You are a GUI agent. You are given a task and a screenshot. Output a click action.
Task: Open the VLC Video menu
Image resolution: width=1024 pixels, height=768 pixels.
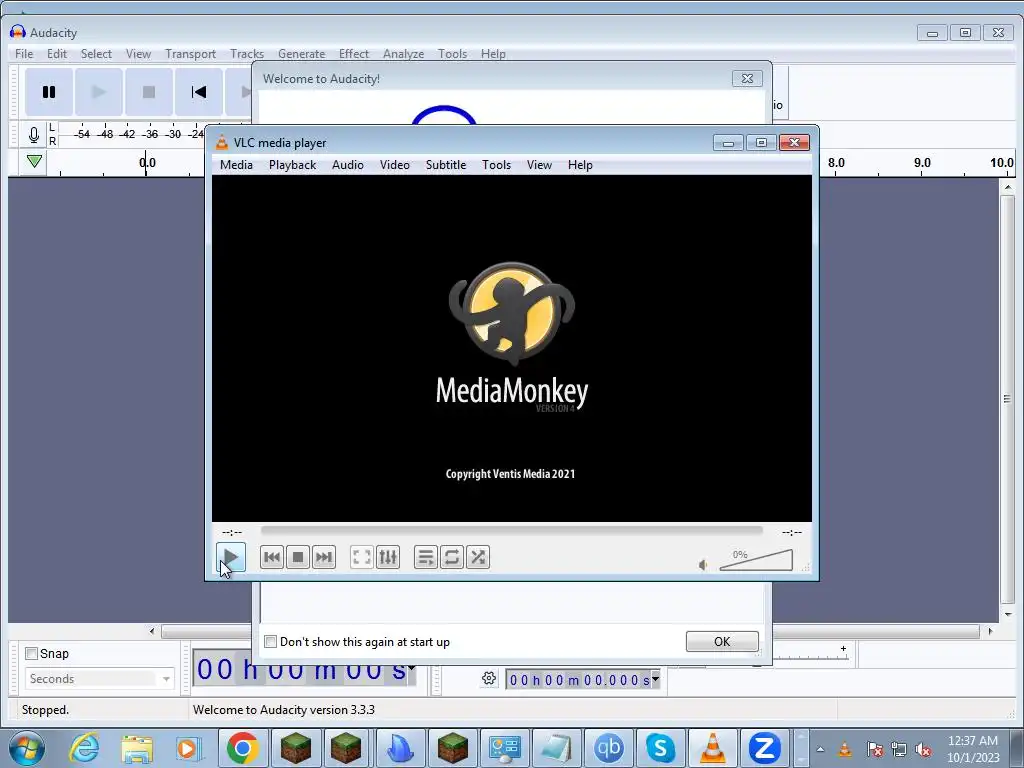(395, 165)
